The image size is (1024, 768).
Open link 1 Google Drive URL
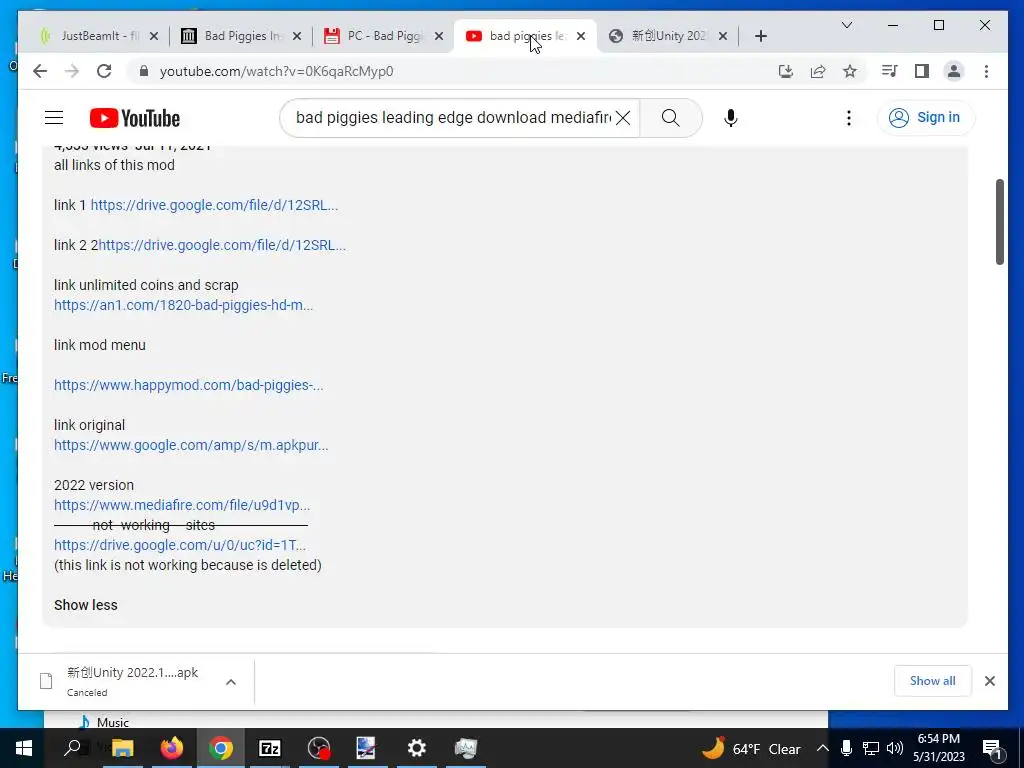(214, 205)
